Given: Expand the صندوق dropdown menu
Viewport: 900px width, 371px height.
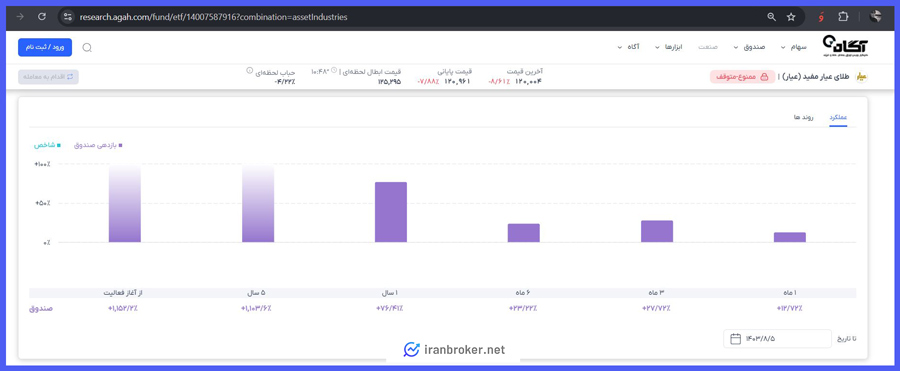Looking at the screenshot, I should pos(747,47).
